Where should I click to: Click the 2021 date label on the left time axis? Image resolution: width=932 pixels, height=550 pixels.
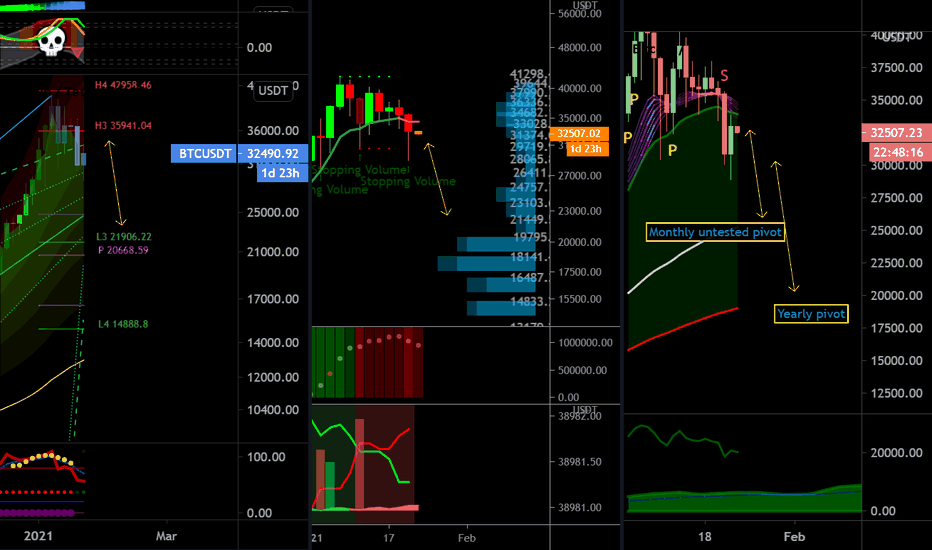[38, 536]
